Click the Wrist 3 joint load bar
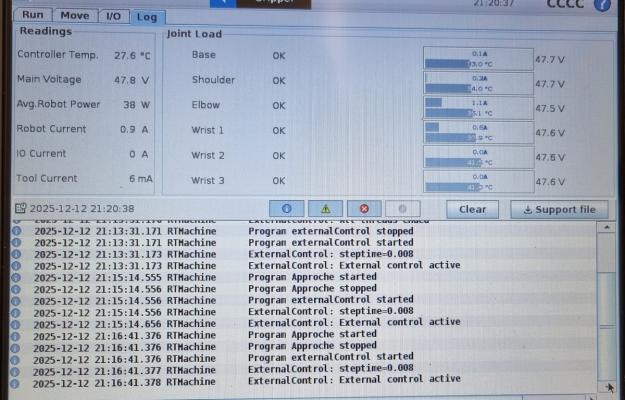 478,182
